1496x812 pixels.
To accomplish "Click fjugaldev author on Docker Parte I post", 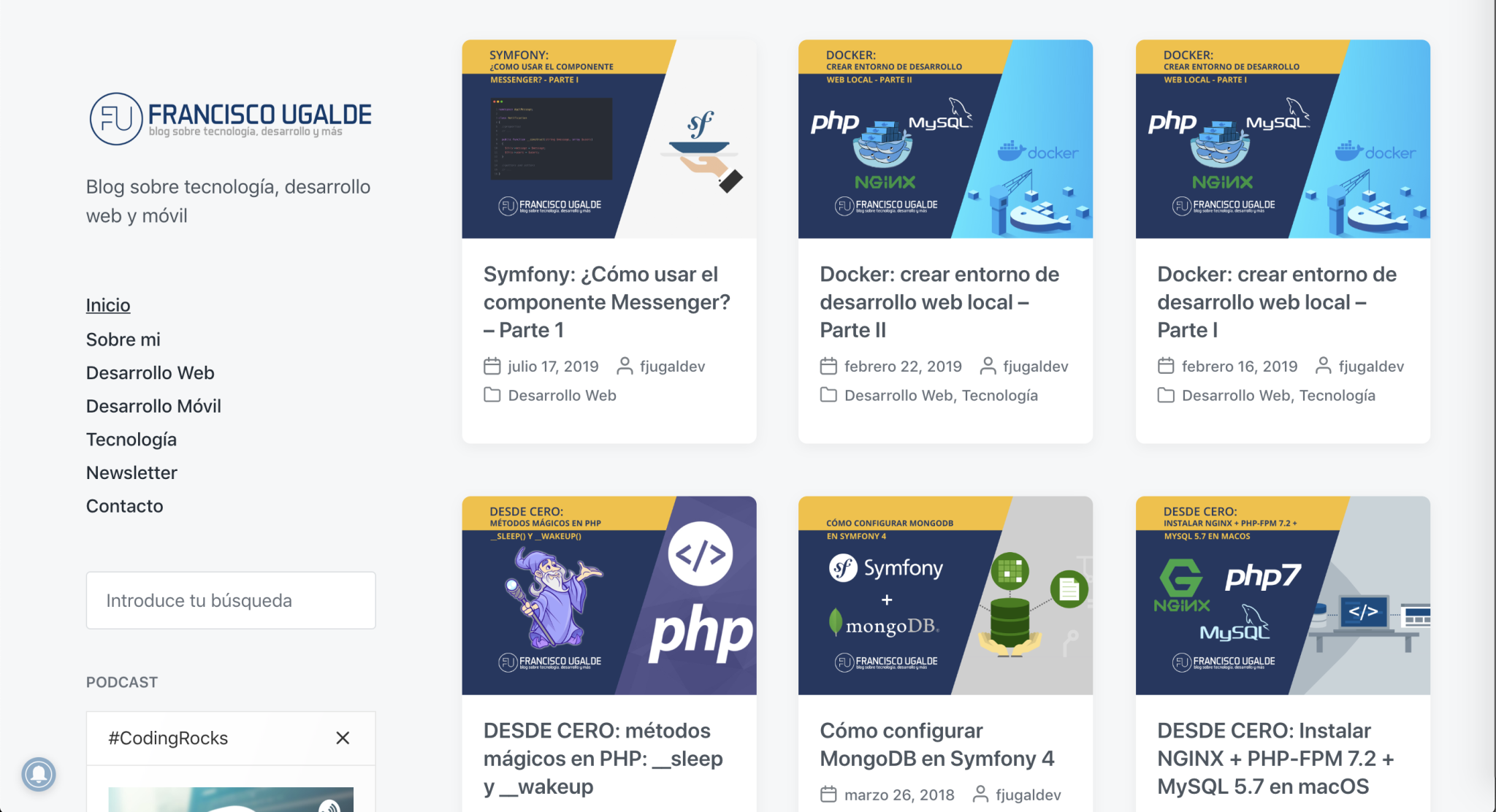I will coord(1371,367).
